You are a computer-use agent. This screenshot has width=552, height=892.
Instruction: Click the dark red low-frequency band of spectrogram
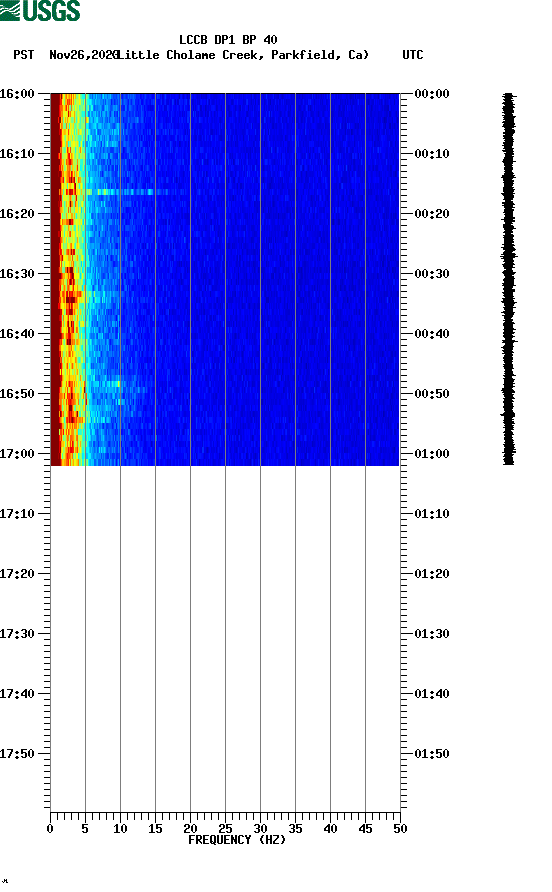coord(56,279)
